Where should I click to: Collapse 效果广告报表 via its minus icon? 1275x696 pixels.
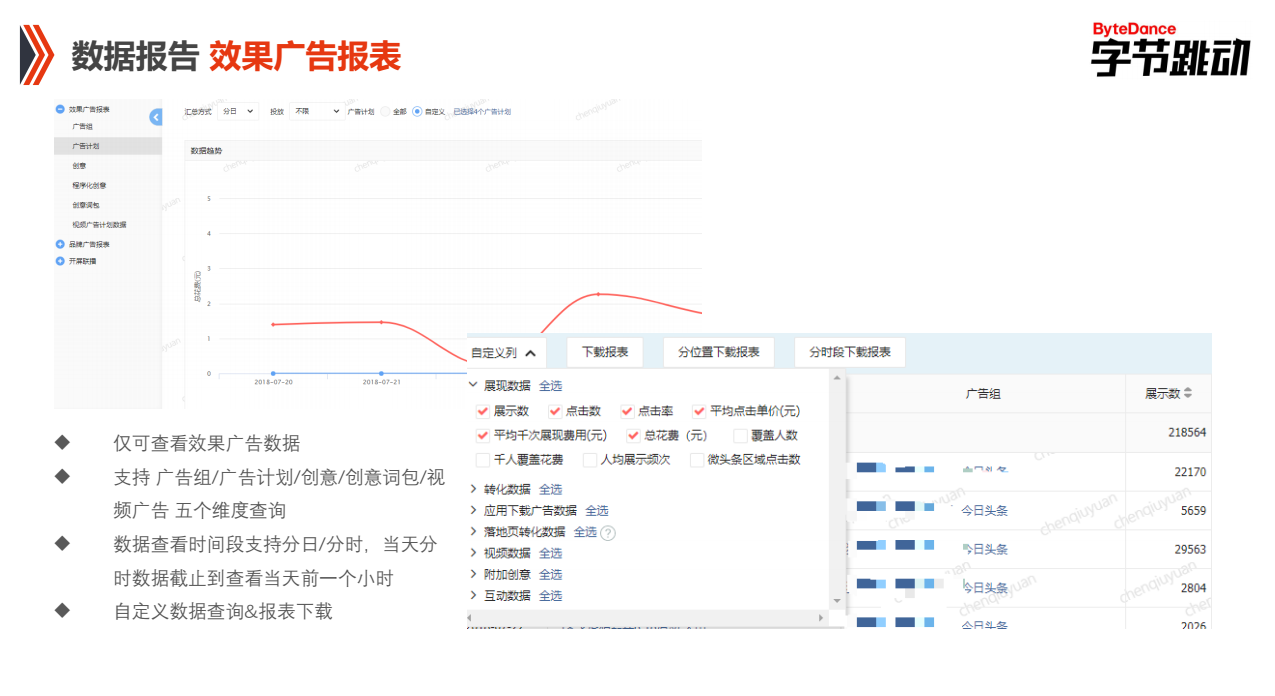pos(62,107)
